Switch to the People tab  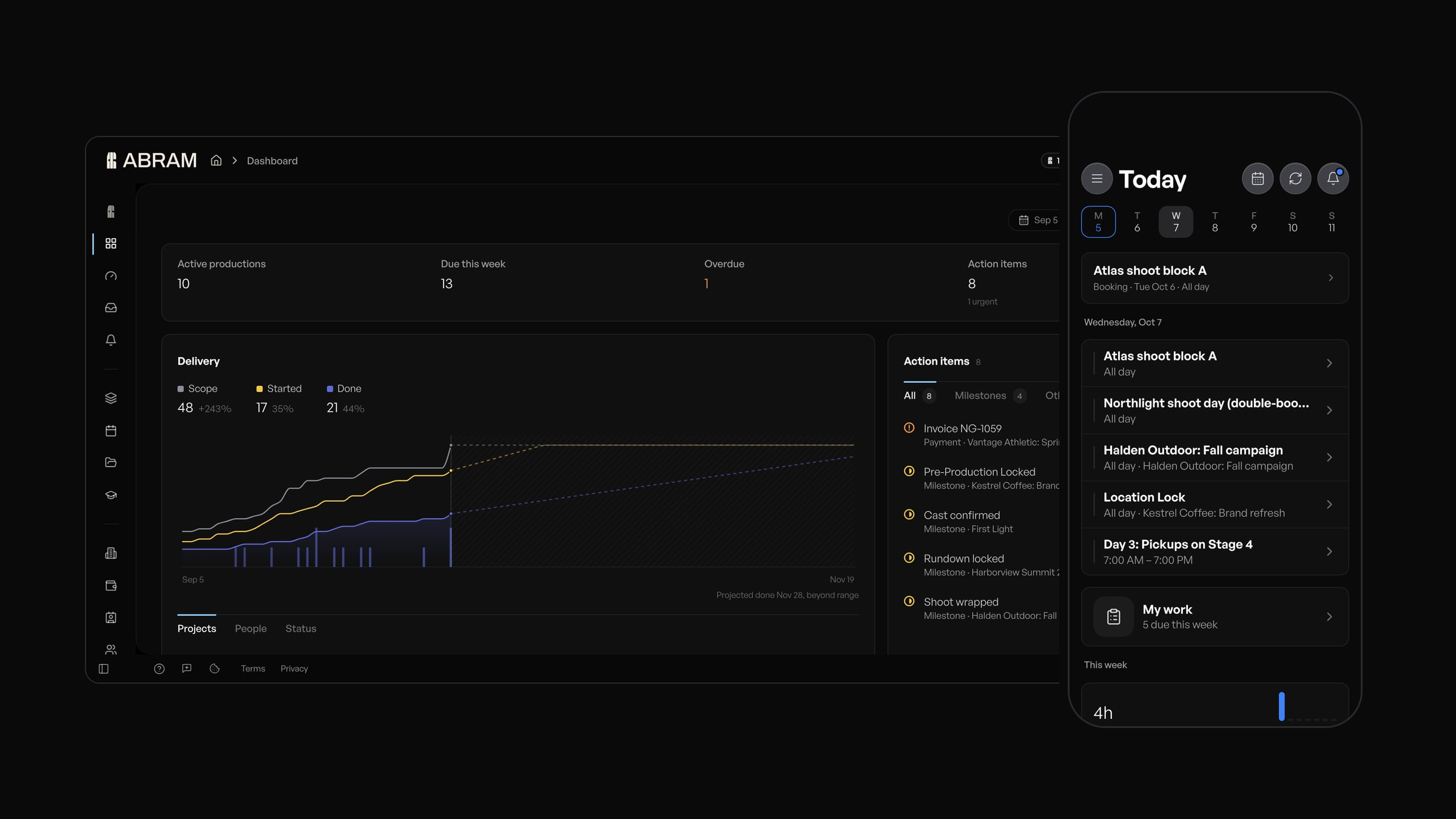tap(251, 629)
